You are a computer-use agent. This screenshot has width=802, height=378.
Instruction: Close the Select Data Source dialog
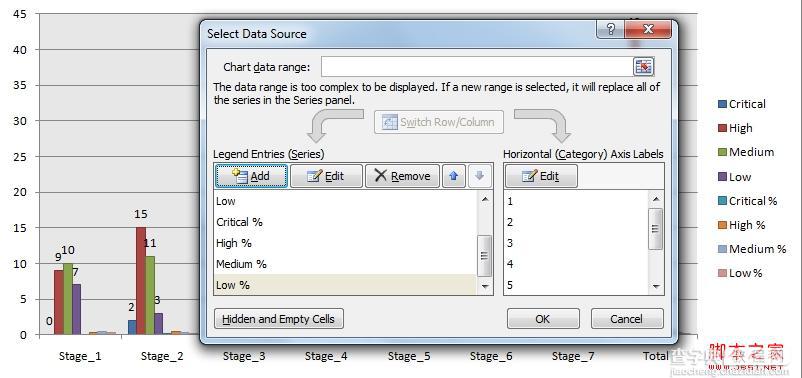coord(648,29)
